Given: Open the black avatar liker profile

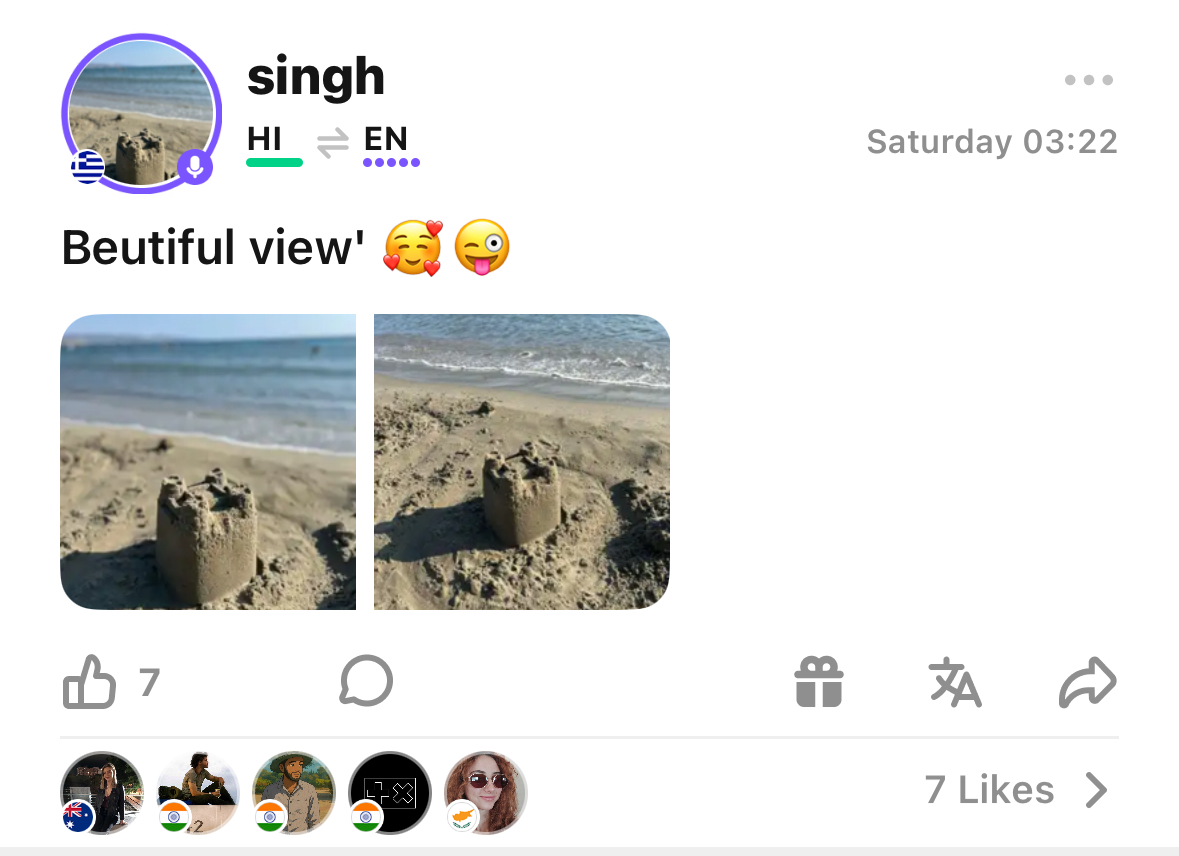Looking at the screenshot, I should [x=389, y=793].
